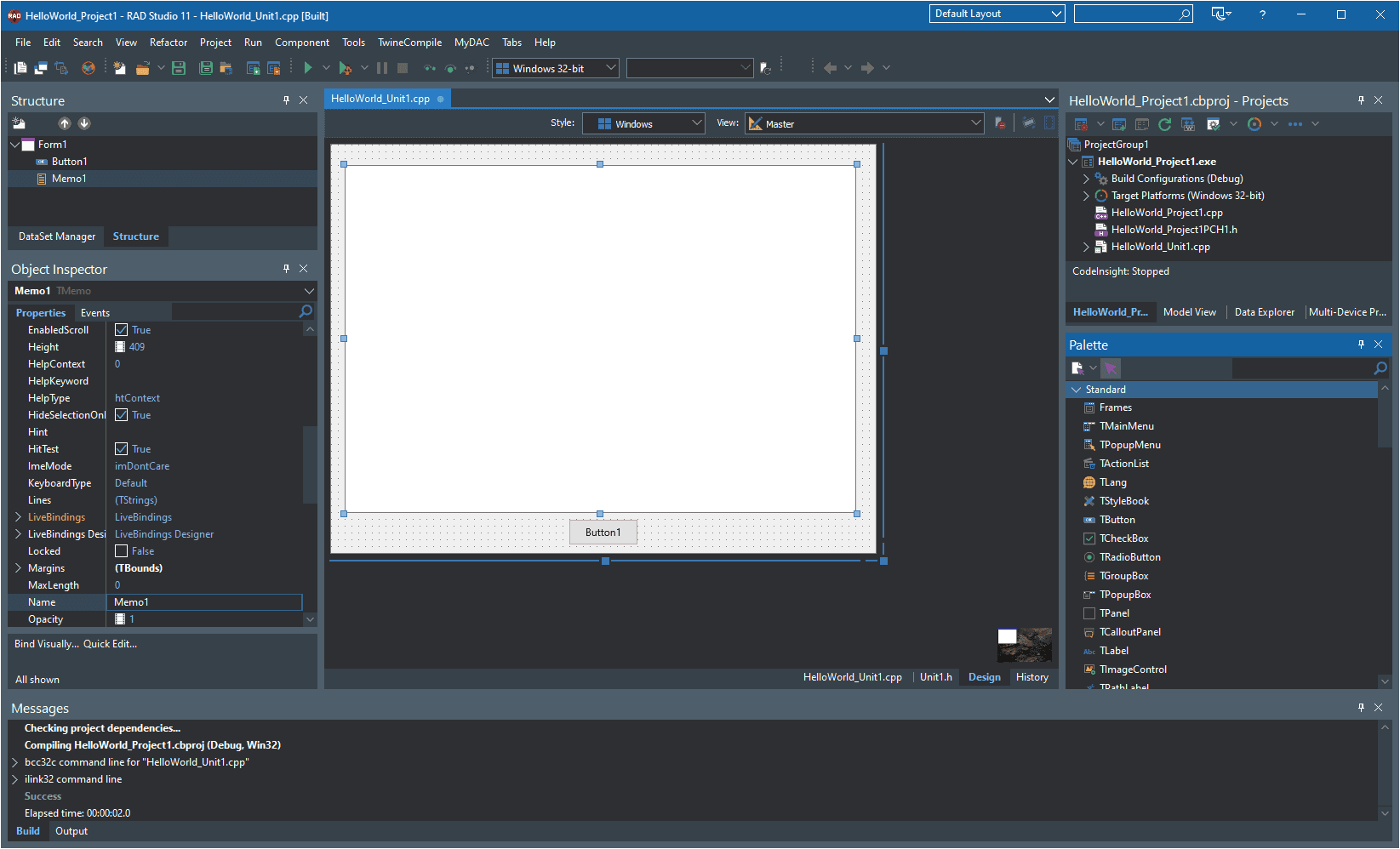Click the Stop program square icon

click(403, 68)
